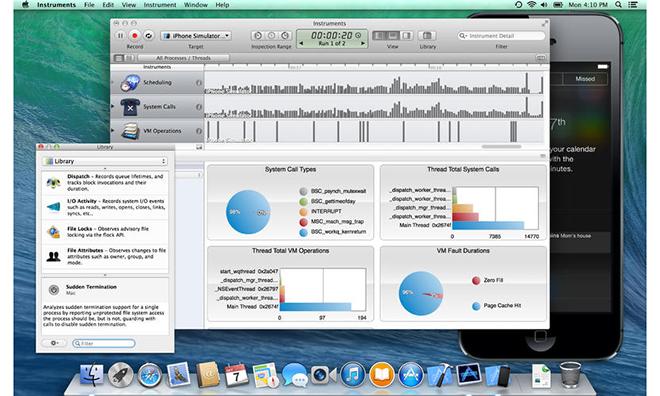Expand the VM Operations instrument row
Screen dimensions: 660x396
click(x=113, y=130)
